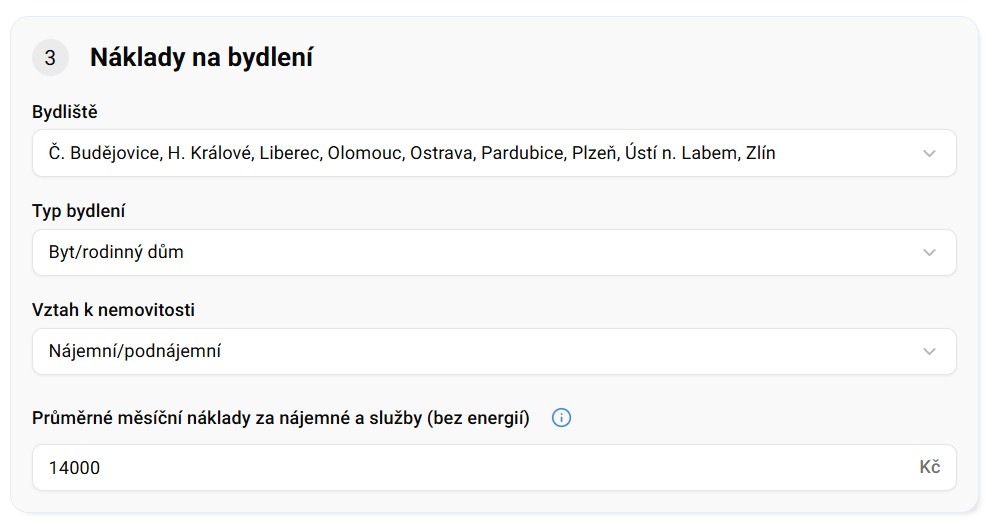Expand the Vztah k nemovitosti chevron
The height and width of the screenshot is (525, 1003).
pyautogui.click(x=929, y=352)
